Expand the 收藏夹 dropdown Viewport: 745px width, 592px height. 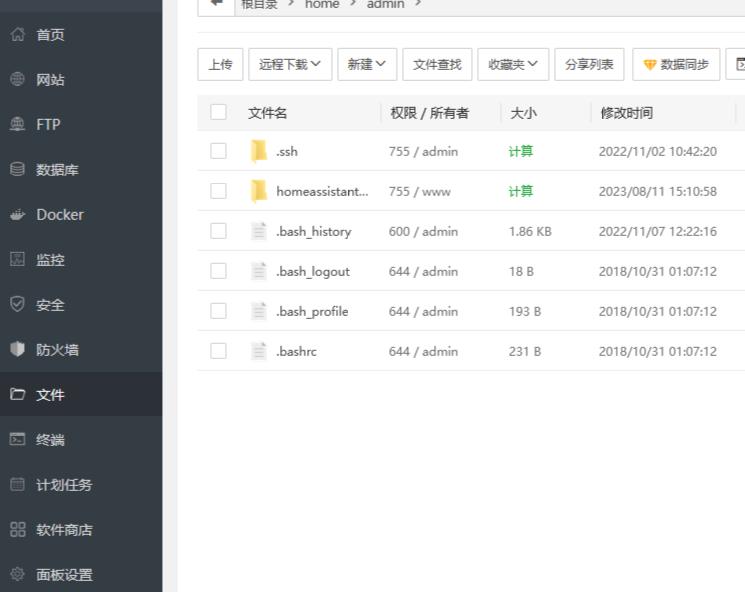(513, 64)
